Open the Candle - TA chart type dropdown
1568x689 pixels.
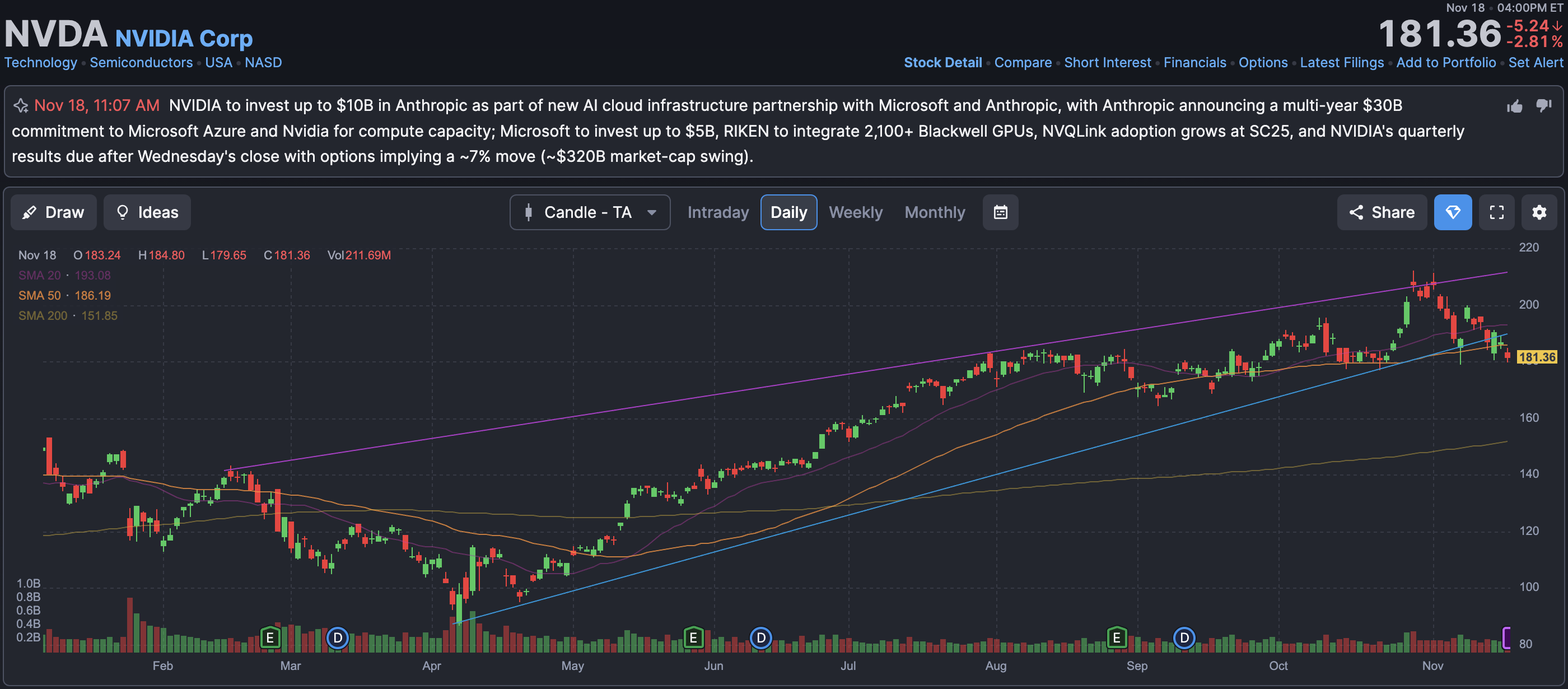pyautogui.click(x=589, y=212)
